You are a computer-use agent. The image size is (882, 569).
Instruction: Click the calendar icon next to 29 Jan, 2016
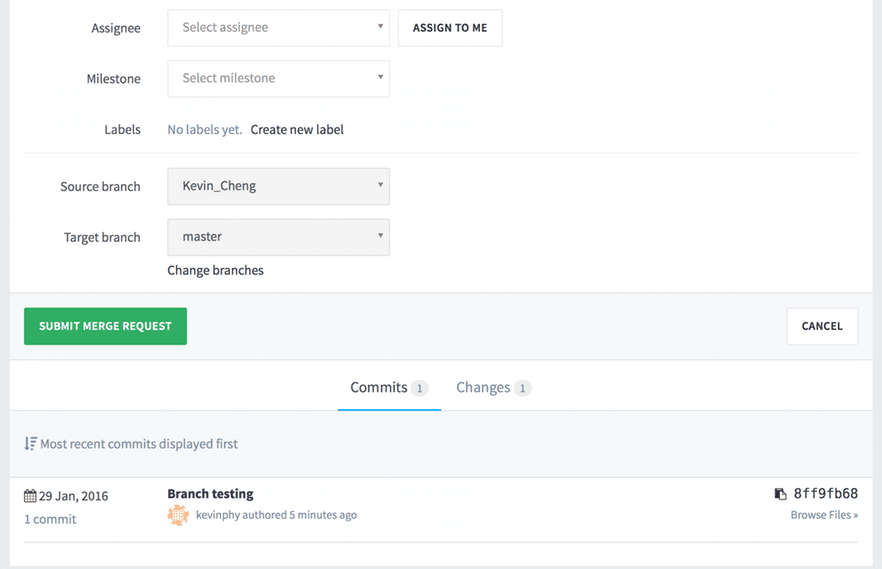pos(30,496)
